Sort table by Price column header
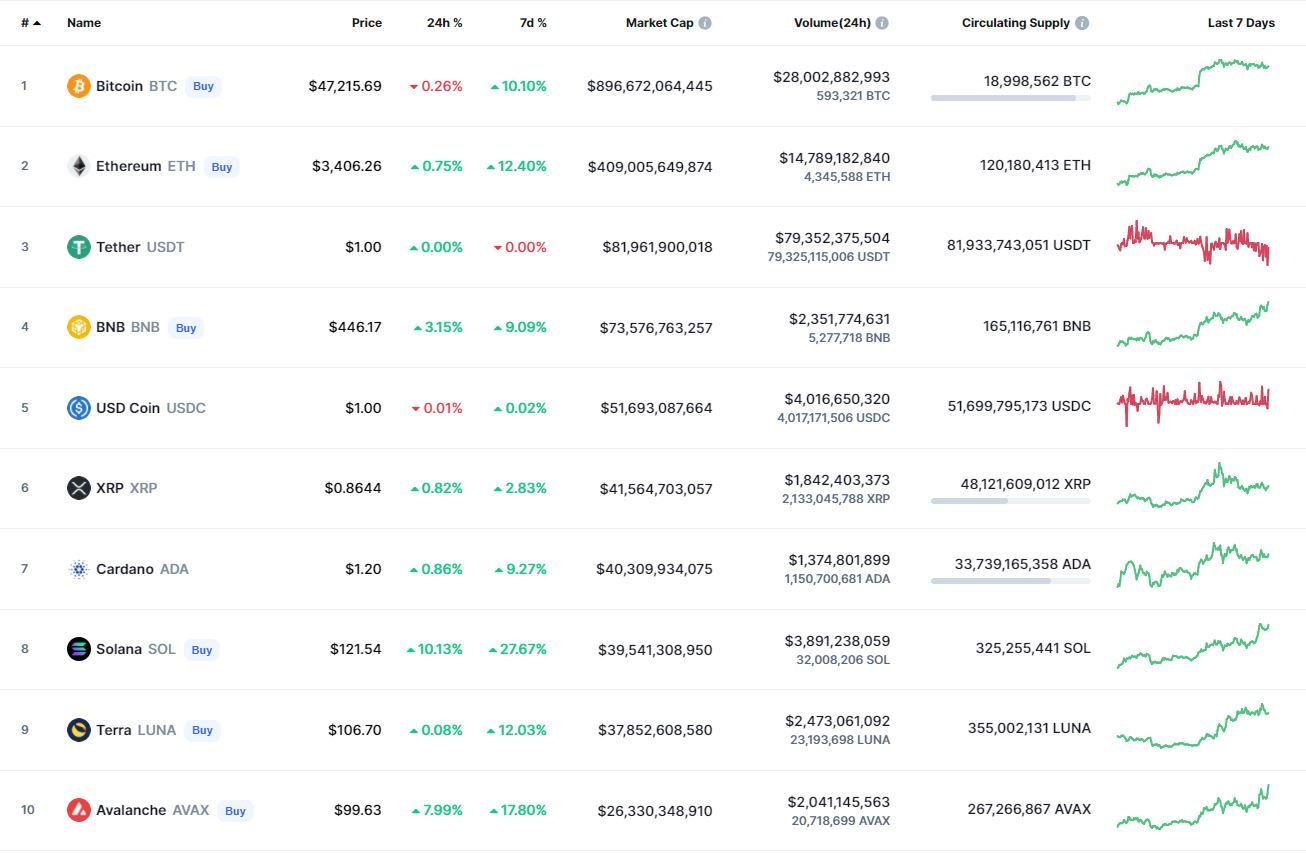 (366, 23)
